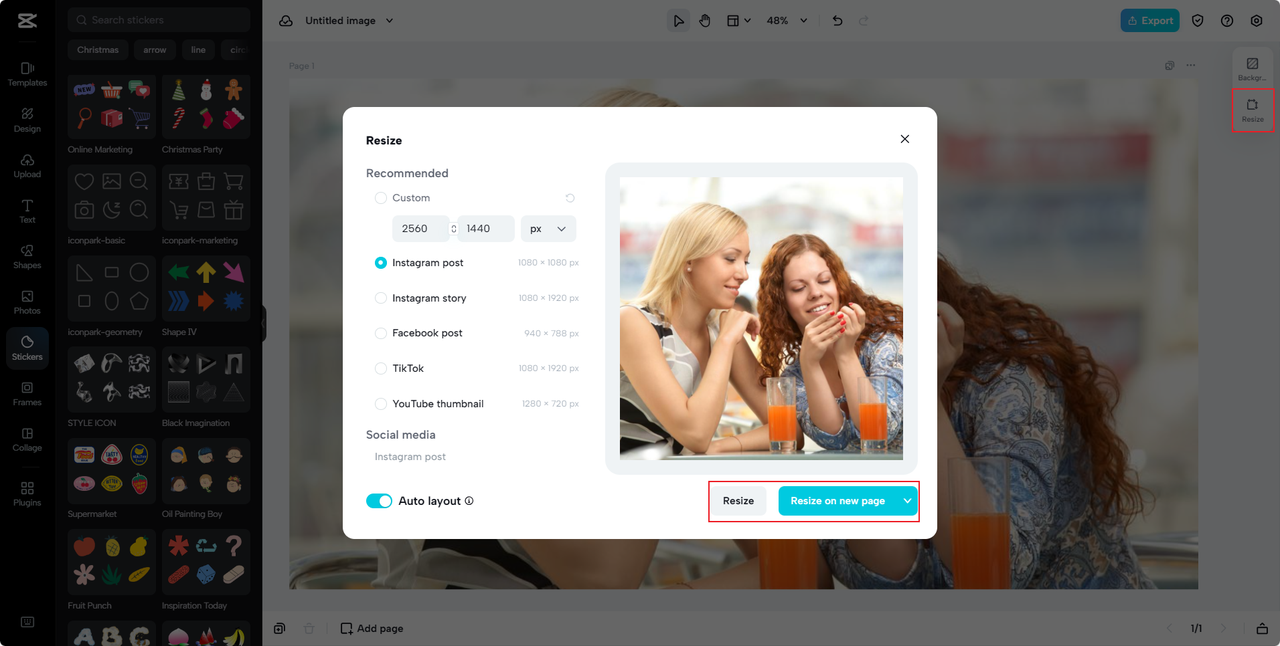Image resolution: width=1280 pixels, height=646 pixels.
Task: Close the Resize dialog
Action: (905, 139)
